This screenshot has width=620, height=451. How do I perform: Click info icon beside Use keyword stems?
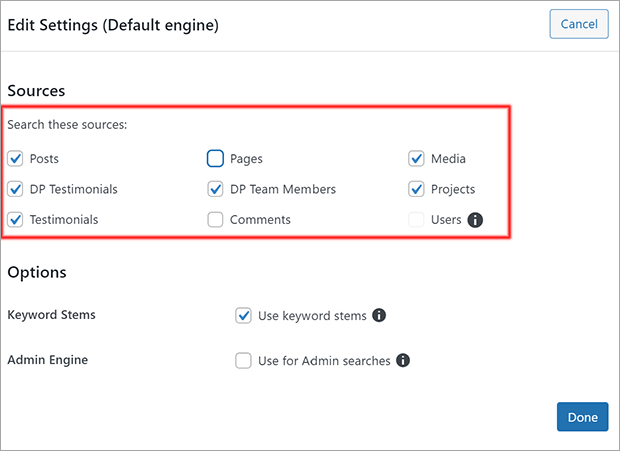click(379, 315)
